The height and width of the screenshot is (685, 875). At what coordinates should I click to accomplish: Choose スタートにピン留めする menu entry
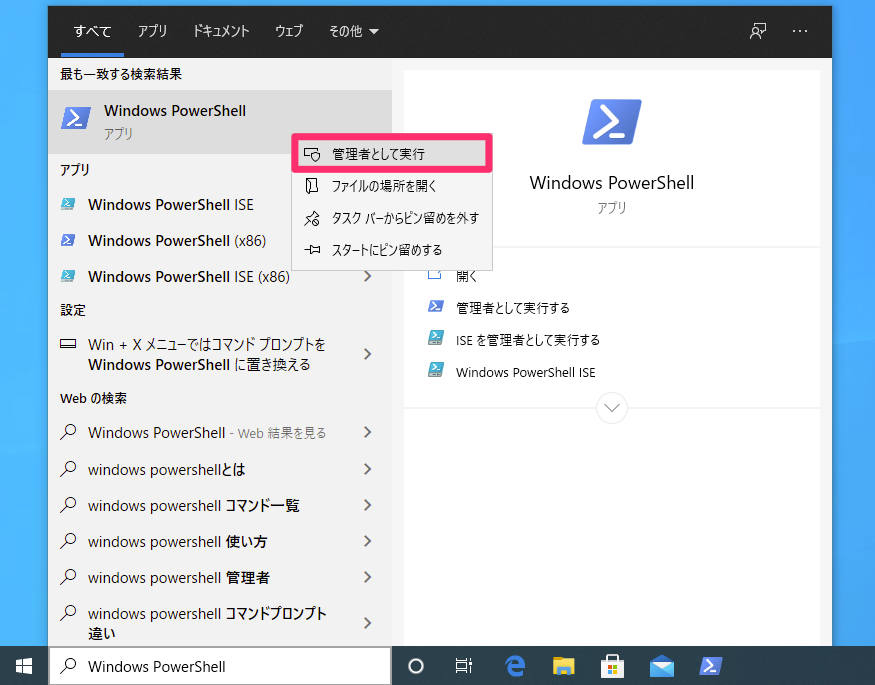[x=392, y=250]
